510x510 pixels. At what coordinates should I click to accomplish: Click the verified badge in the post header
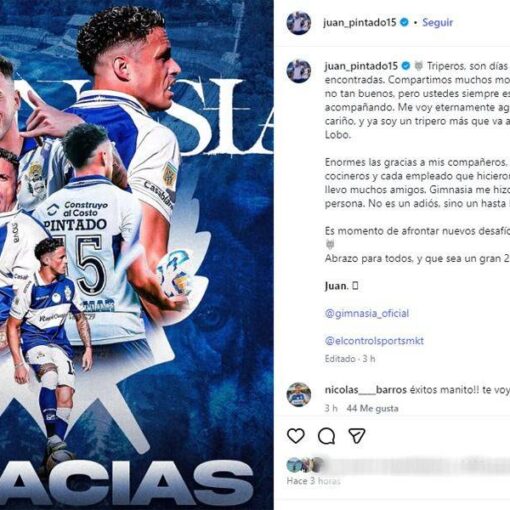[404, 22]
